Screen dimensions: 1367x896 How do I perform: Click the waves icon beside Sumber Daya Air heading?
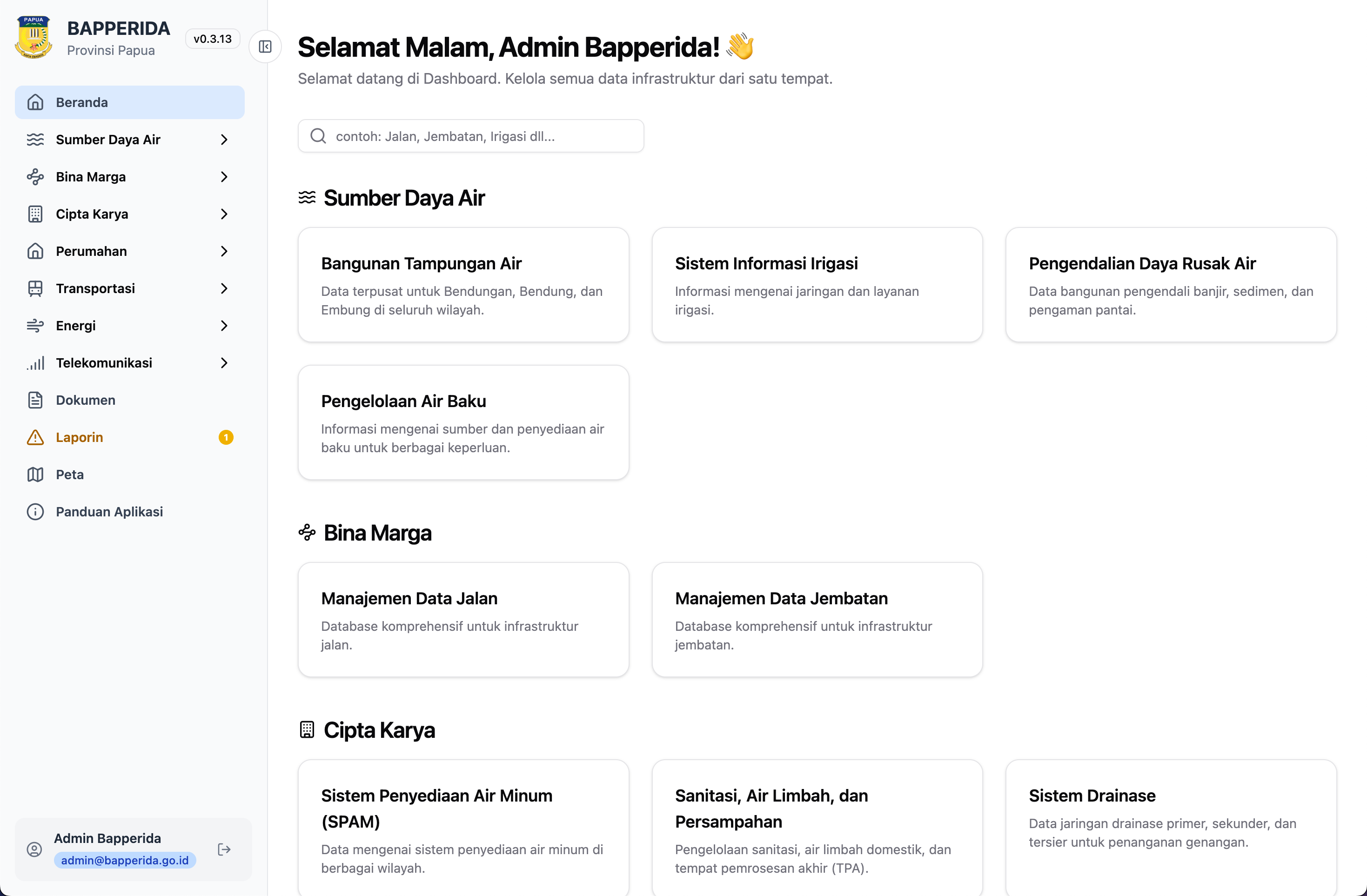(x=307, y=198)
